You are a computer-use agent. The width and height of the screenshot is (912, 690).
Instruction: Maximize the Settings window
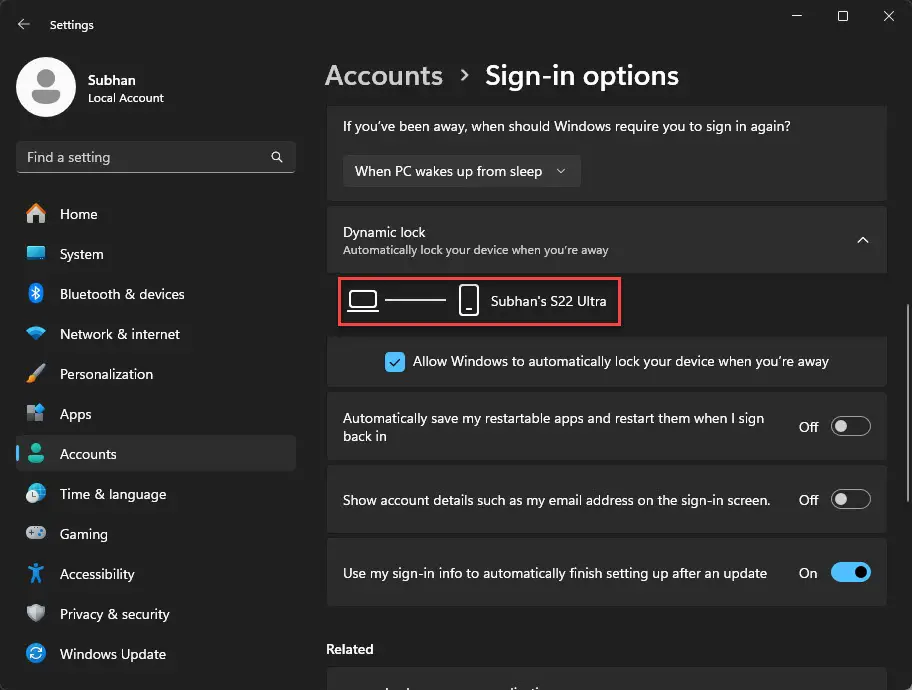[843, 16]
